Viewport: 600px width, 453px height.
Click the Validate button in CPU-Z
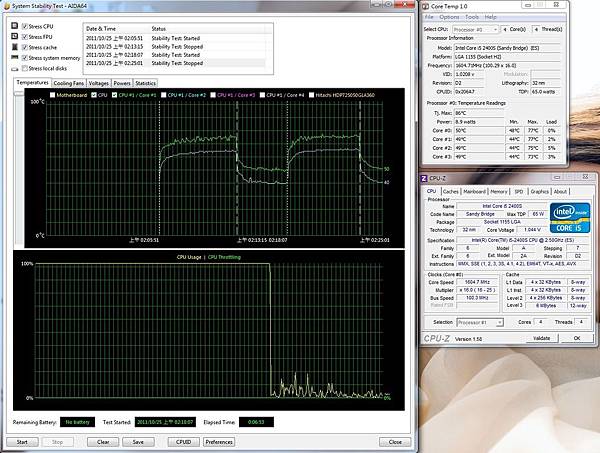pos(541,338)
